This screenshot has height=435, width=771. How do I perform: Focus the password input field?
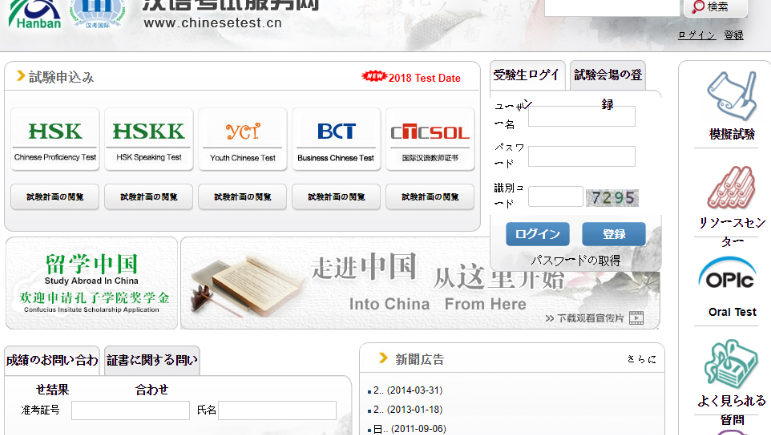[582, 156]
